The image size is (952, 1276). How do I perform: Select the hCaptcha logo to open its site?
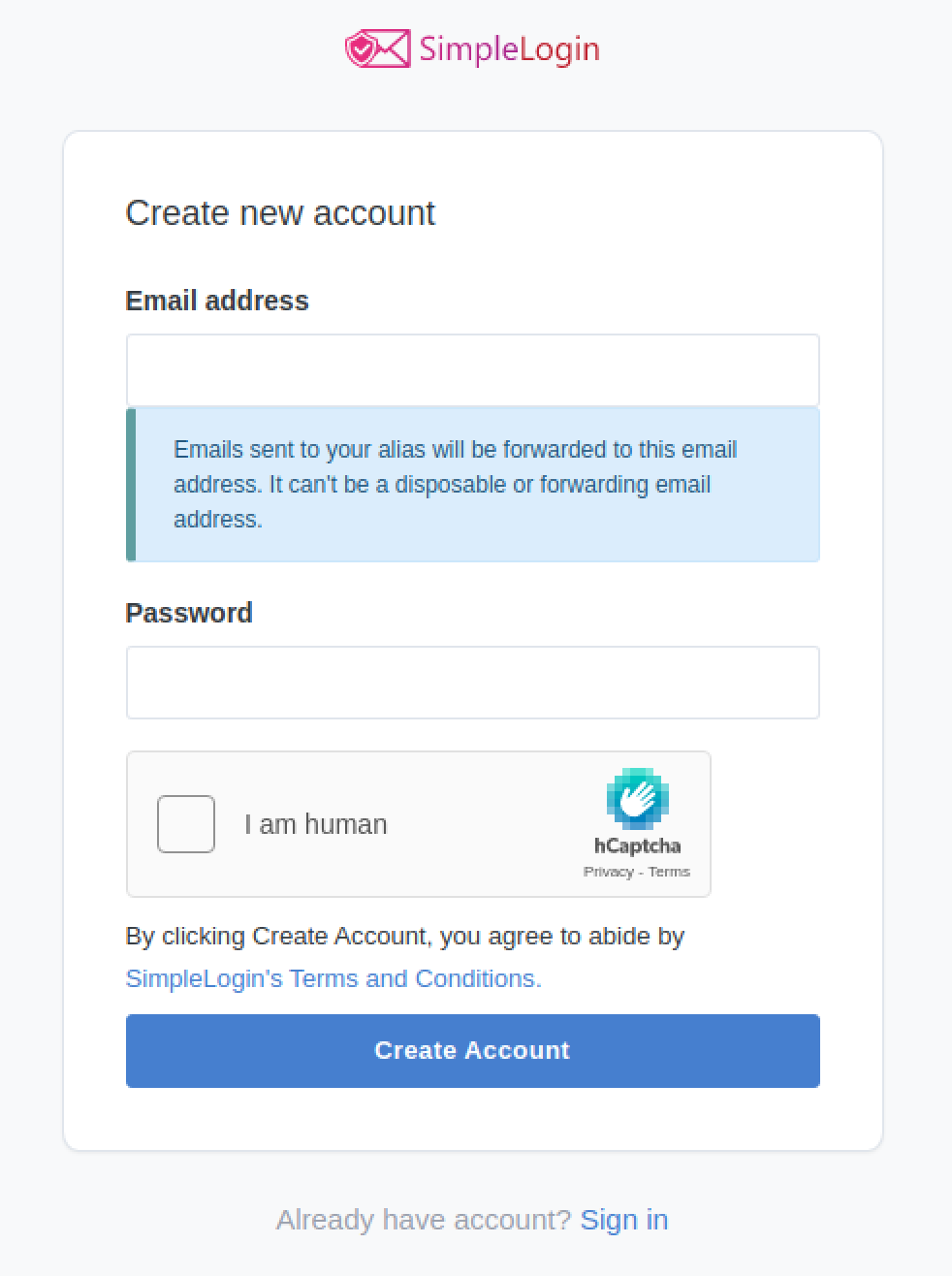click(x=637, y=814)
